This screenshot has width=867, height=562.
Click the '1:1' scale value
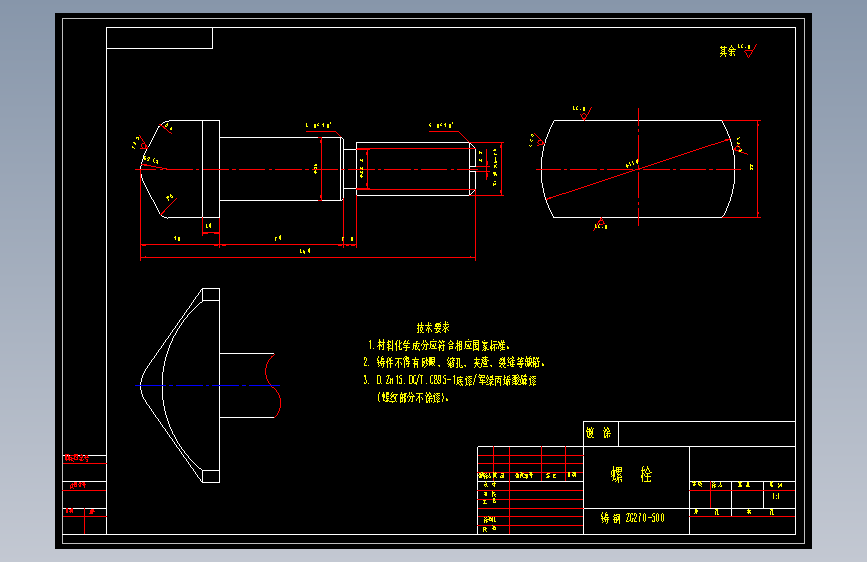click(x=776, y=496)
